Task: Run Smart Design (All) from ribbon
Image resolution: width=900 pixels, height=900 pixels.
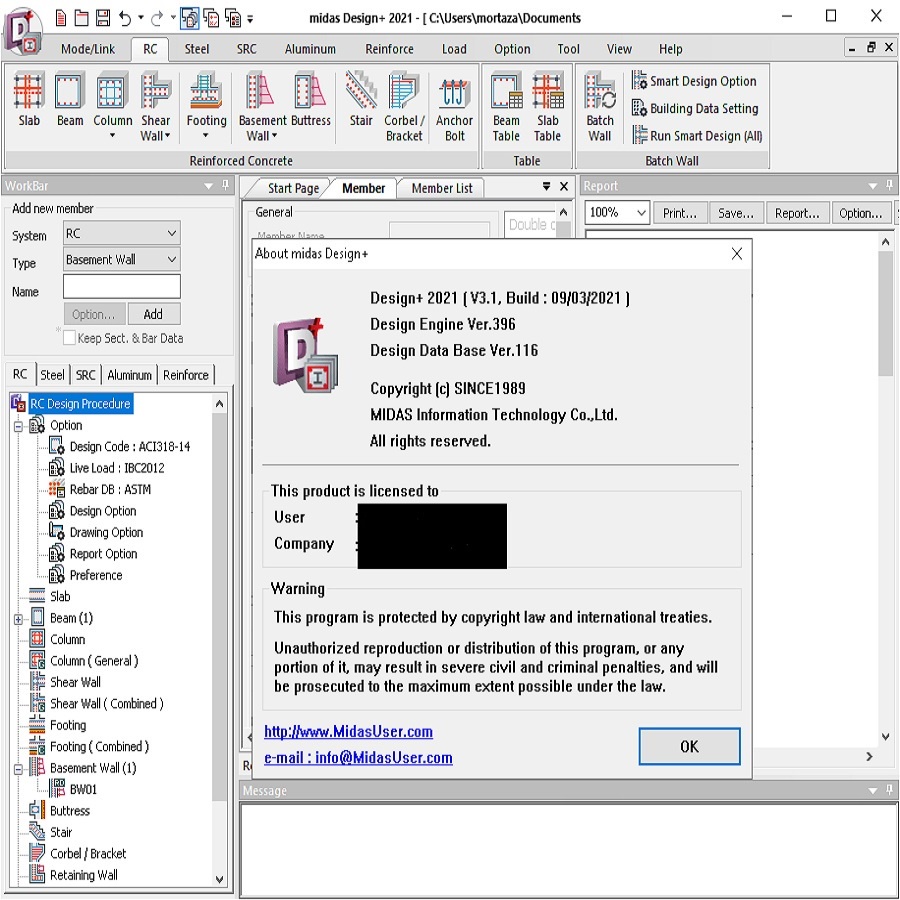Action: click(697, 136)
